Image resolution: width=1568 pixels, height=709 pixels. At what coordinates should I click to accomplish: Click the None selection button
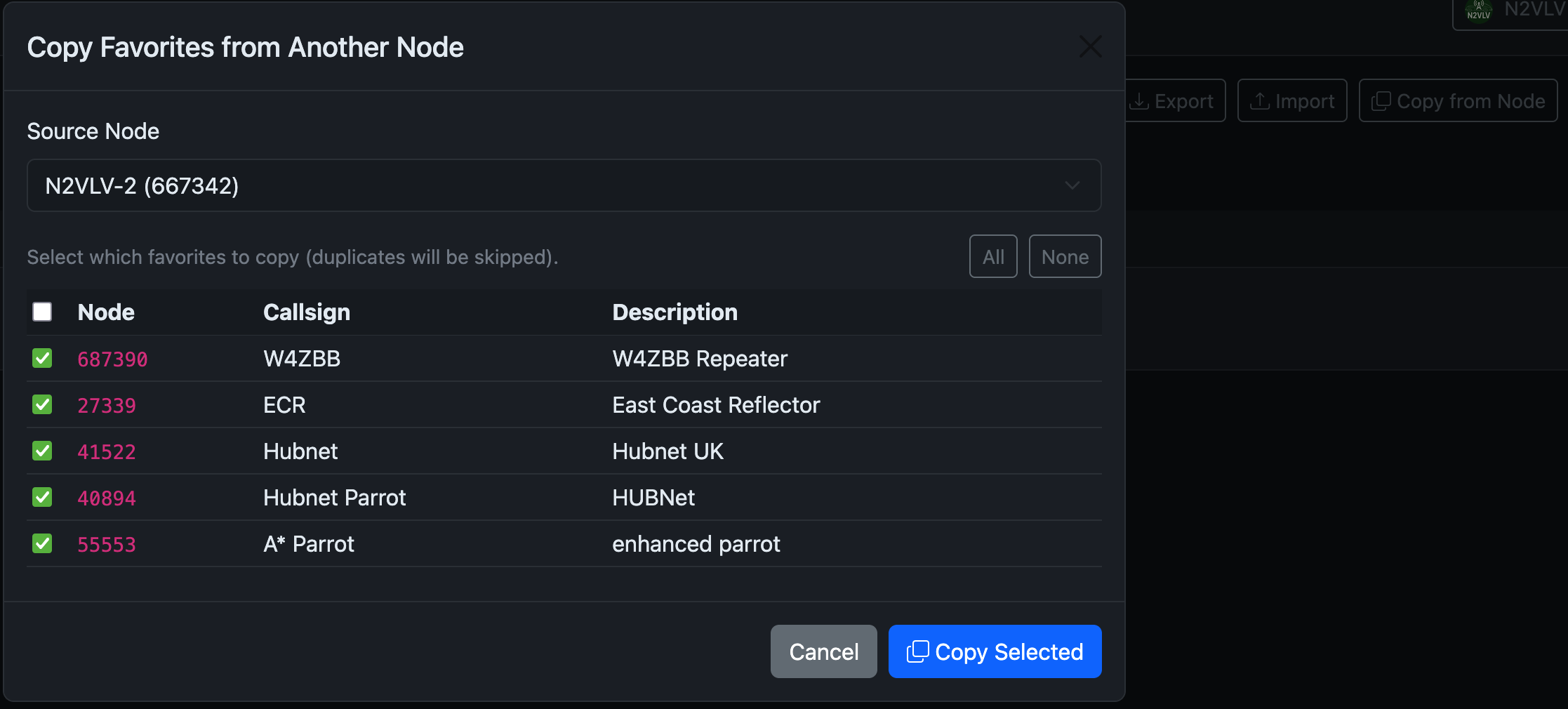point(1065,256)
